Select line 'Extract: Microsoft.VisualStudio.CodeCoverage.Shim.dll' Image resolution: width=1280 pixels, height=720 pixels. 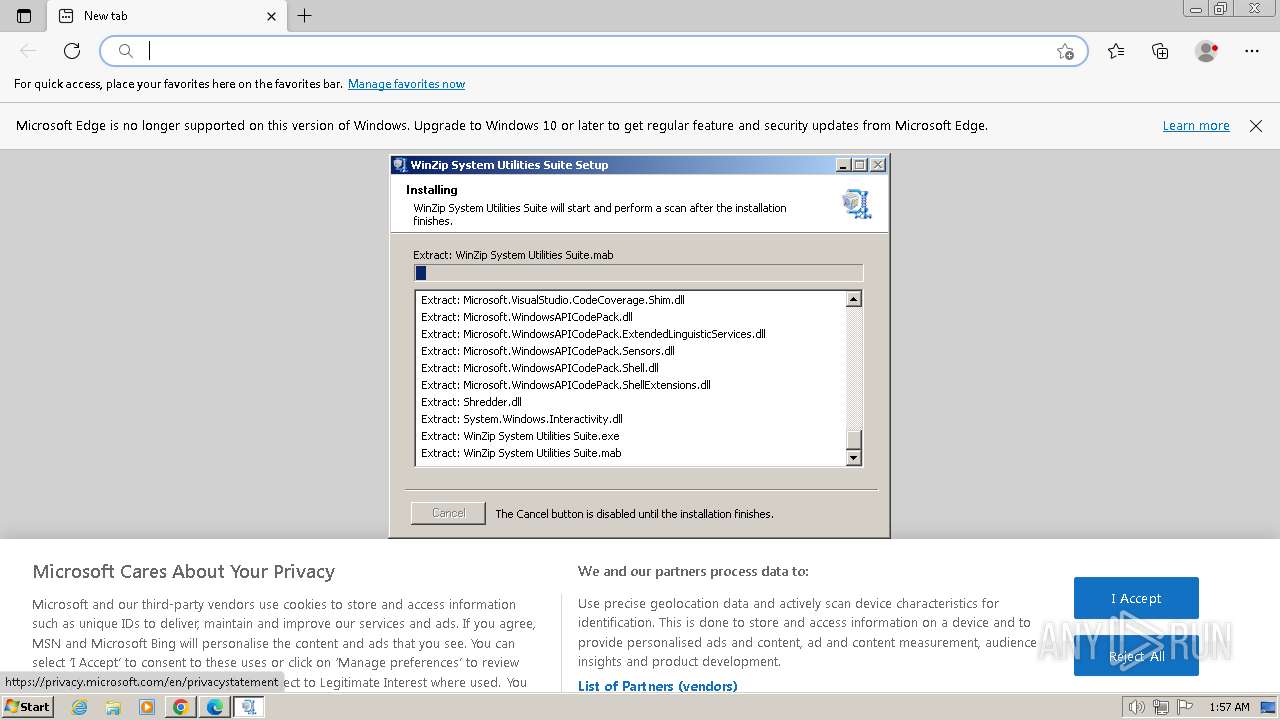553,300
